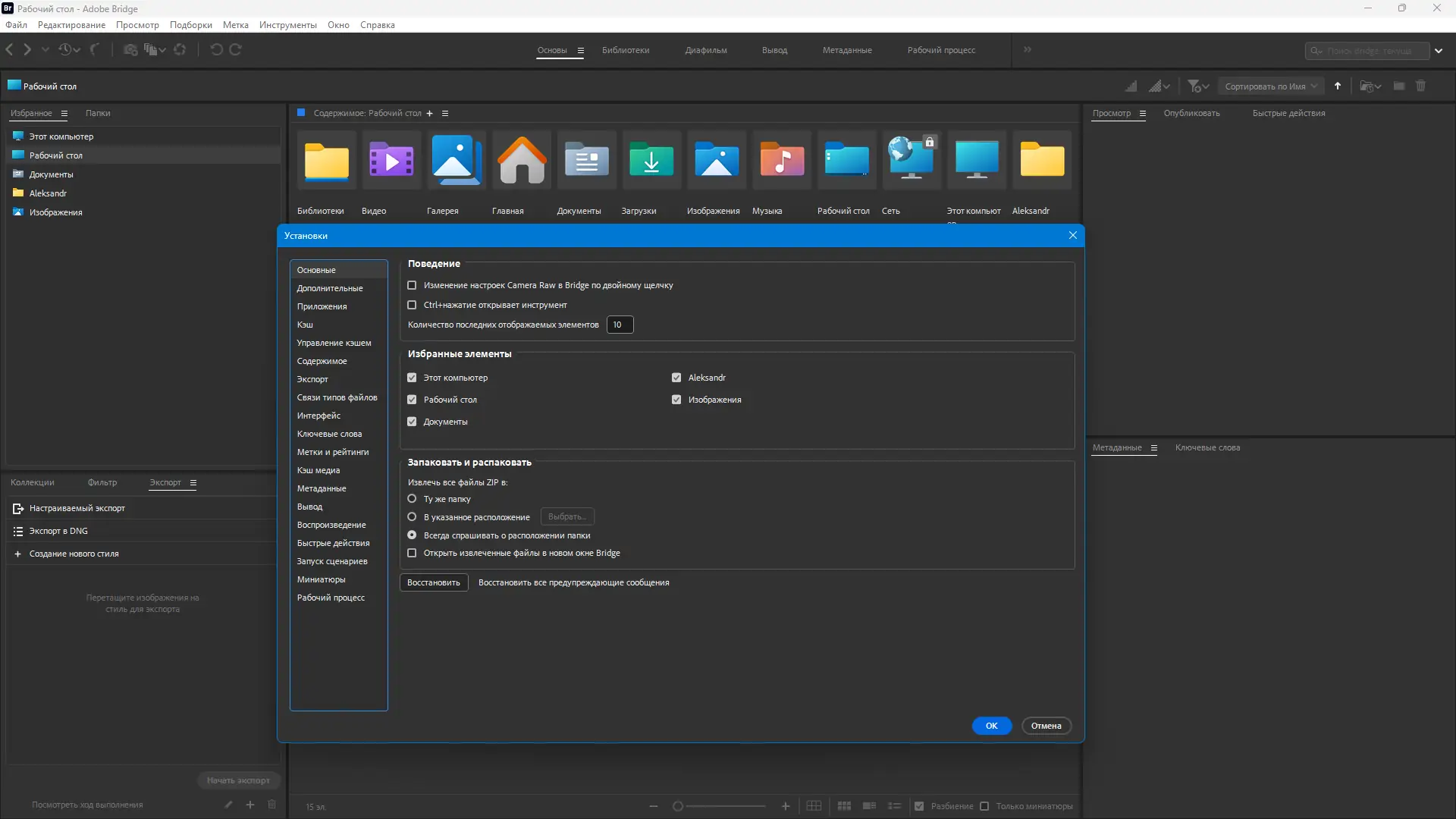Uncheck the Документы favorite checkbox
Viewport: 1456px width, 819px height.
point(412,422)
